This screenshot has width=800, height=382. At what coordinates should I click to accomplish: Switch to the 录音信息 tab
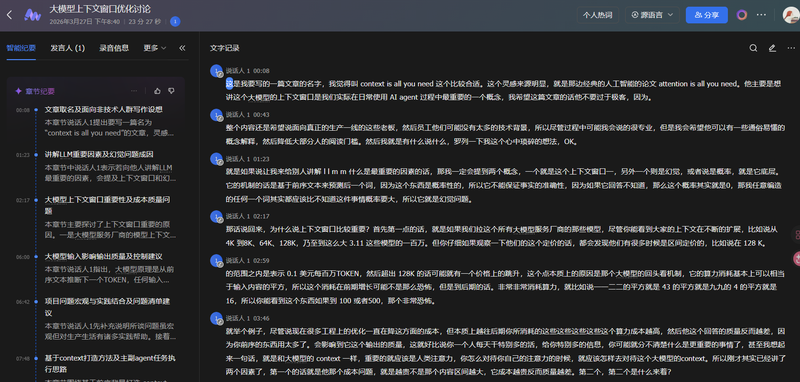(x=114, y=48)
